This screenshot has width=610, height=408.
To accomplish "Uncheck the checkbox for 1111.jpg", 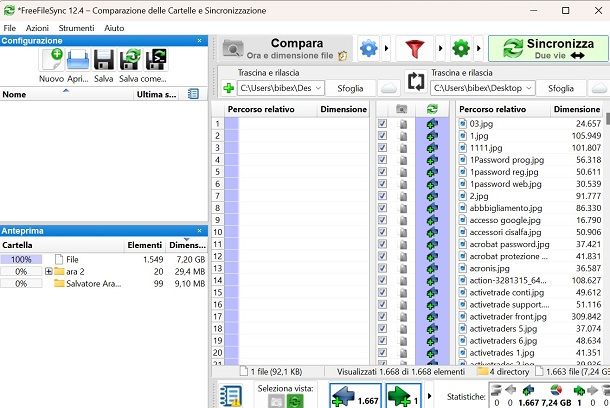I will (x=382, y=147).
